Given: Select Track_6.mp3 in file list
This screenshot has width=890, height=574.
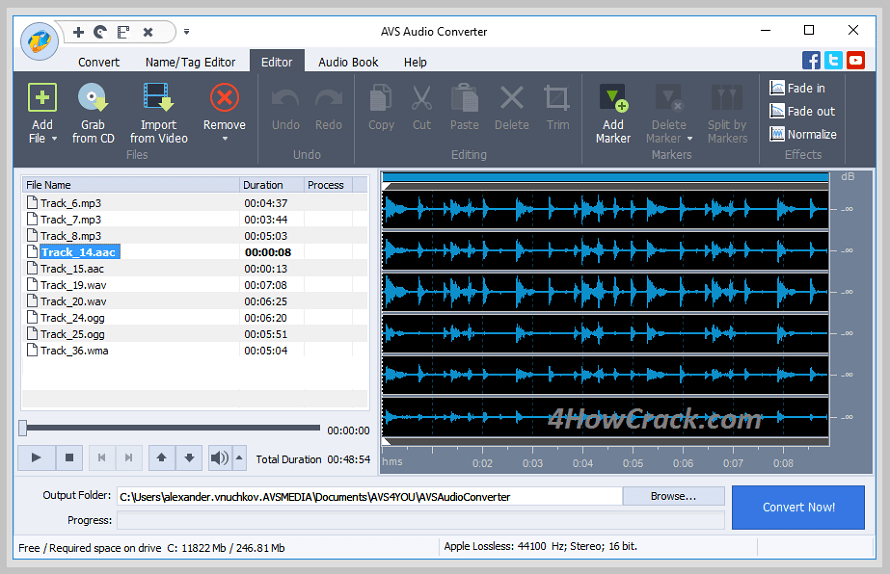Looking at the screenshot, I should tap(195, 203).
